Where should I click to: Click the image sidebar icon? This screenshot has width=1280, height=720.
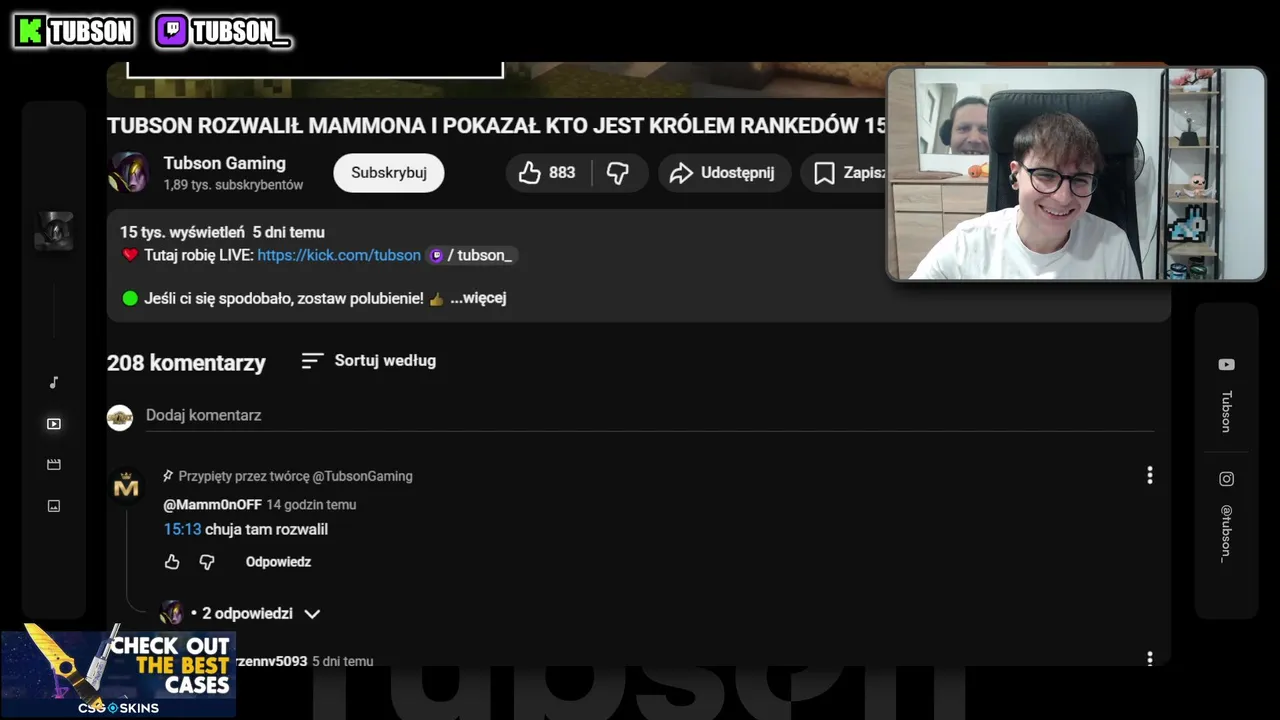[x=54, y=506]
